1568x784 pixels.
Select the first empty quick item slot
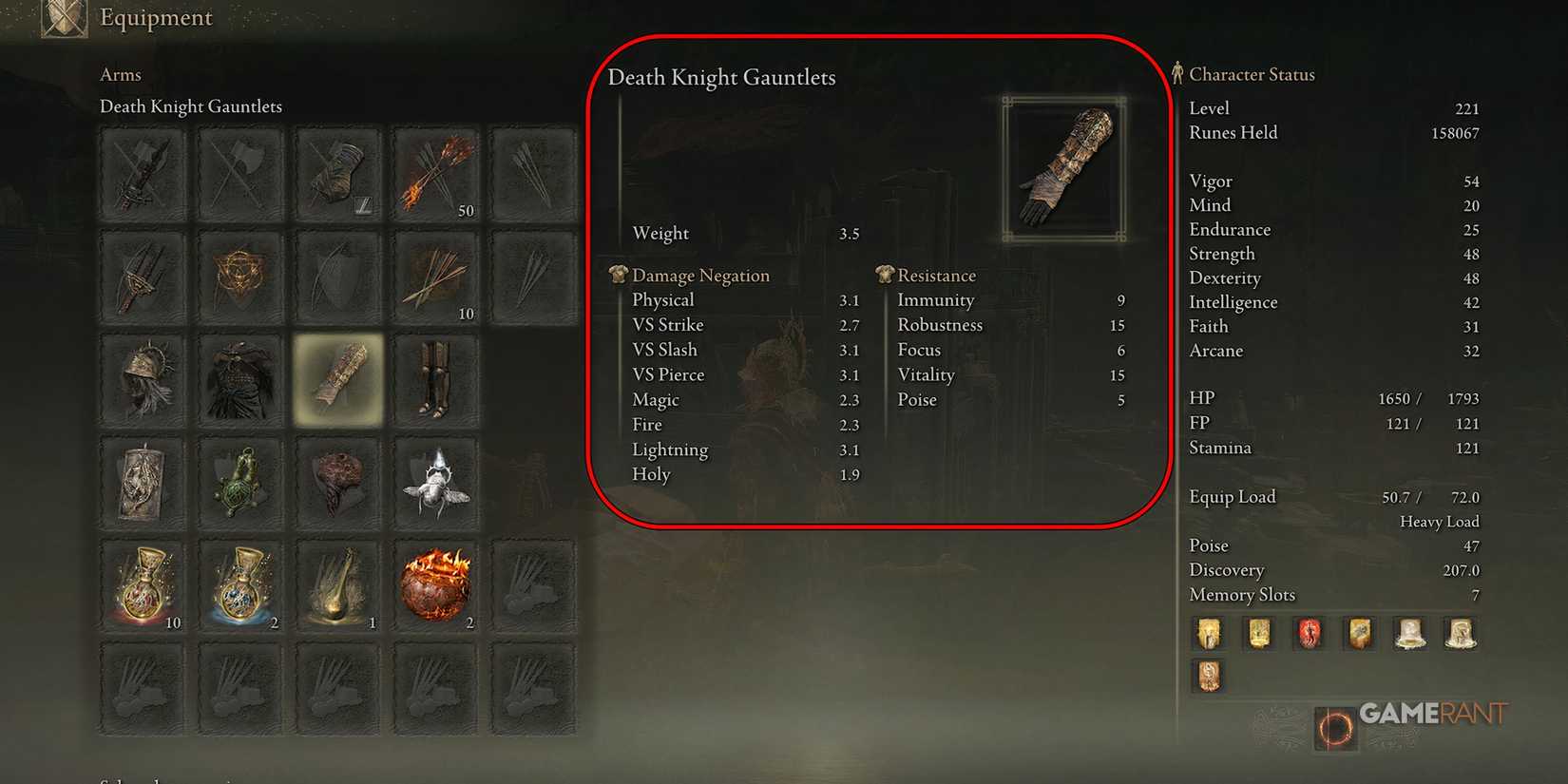coord(533,586)
